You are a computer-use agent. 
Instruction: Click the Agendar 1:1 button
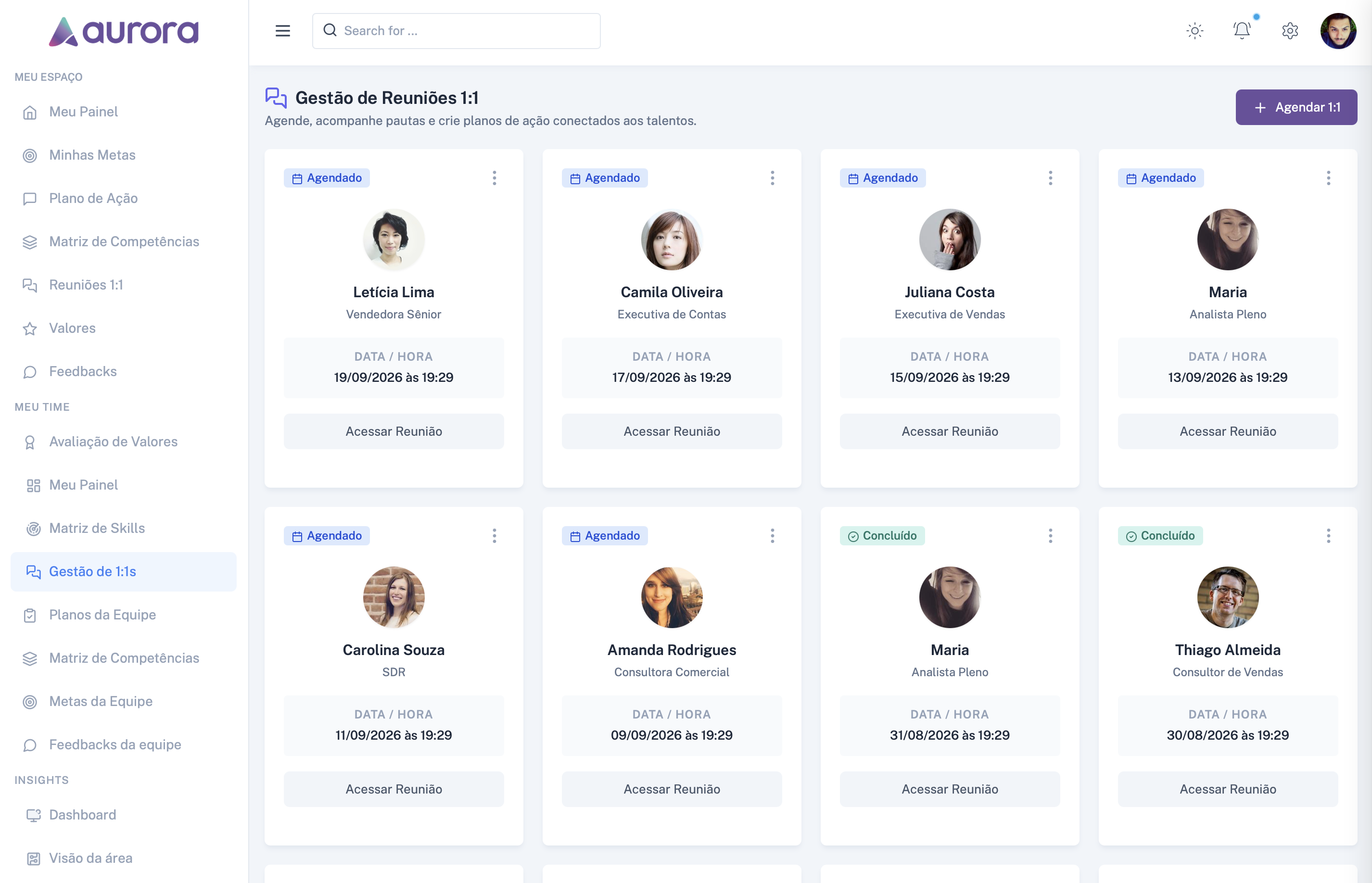point(1296,107)
